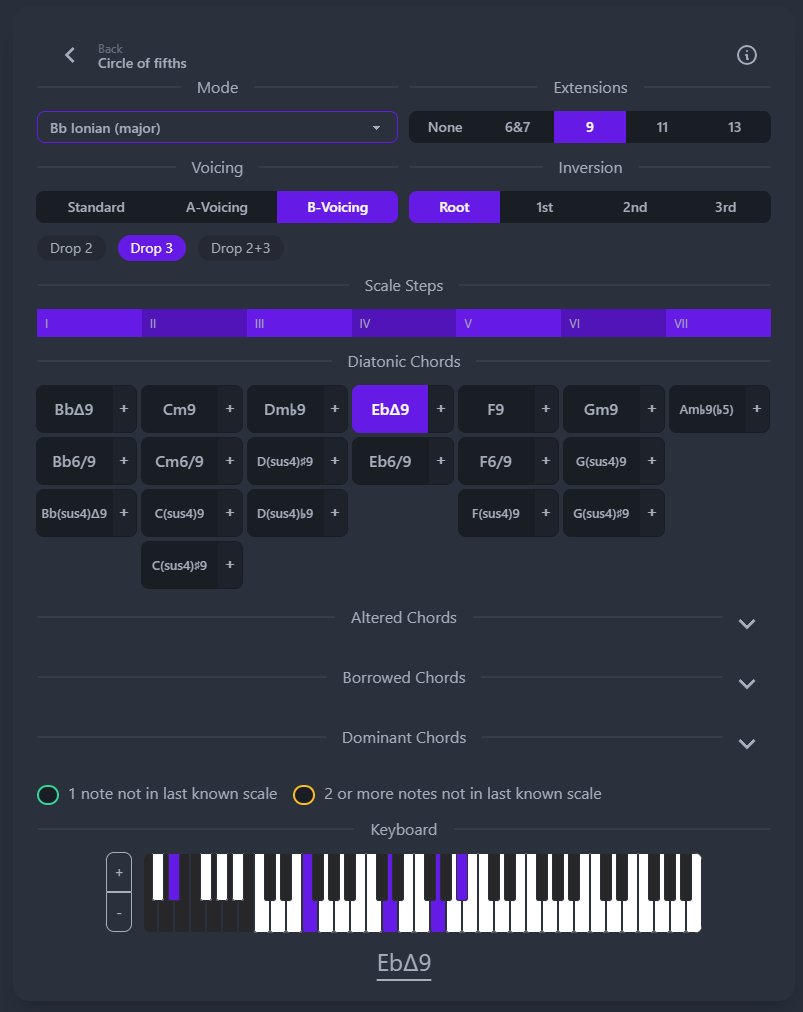
Task: Click the highlighted purple black key on the left of the keyboard
Action: pos(174,876)
